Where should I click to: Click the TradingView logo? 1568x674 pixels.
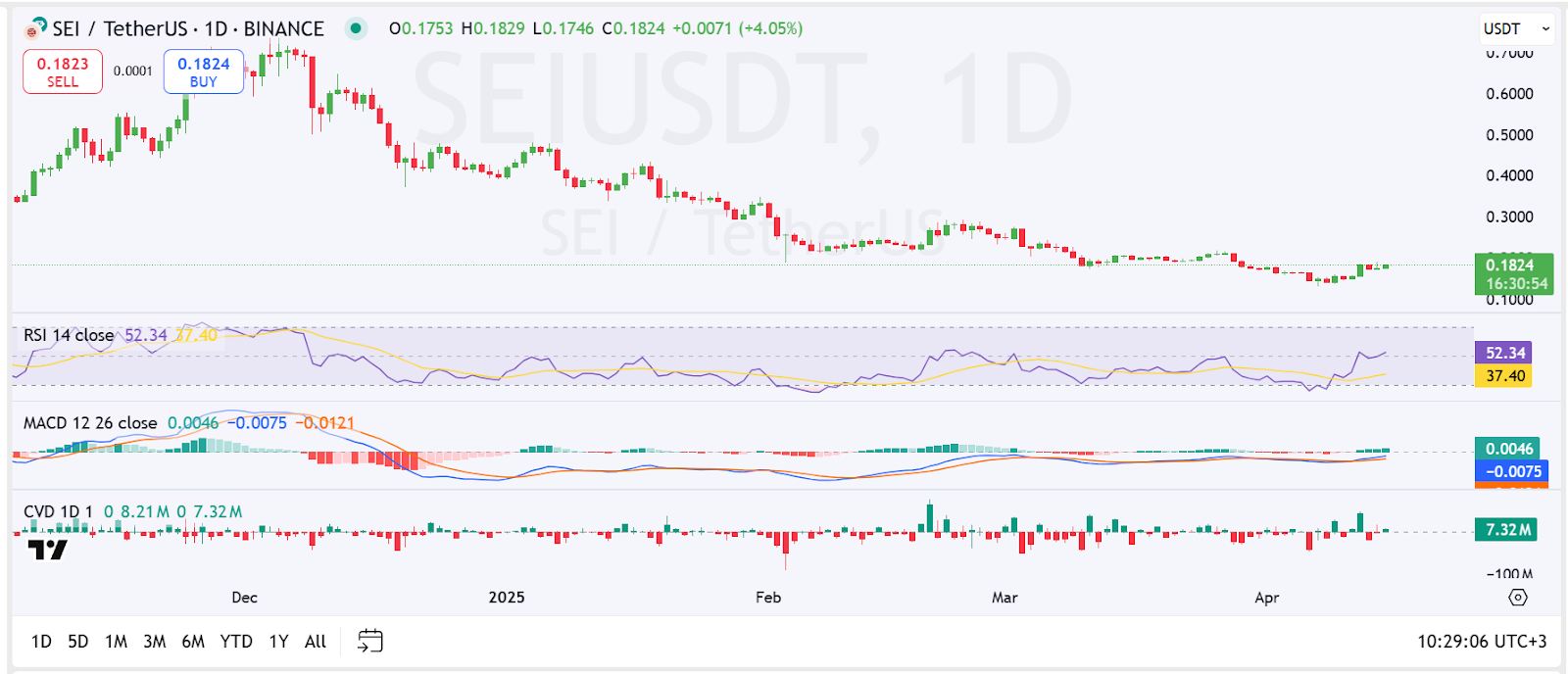tap(47, 550)
